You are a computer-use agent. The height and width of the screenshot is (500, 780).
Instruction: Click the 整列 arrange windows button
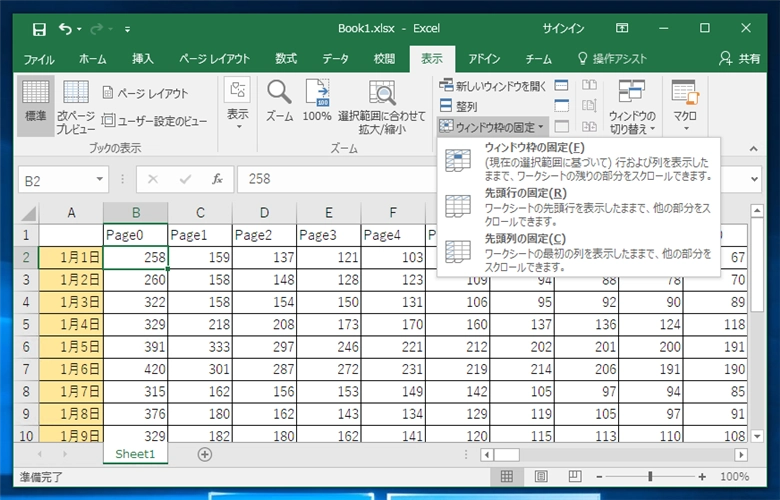pos(459,106)
